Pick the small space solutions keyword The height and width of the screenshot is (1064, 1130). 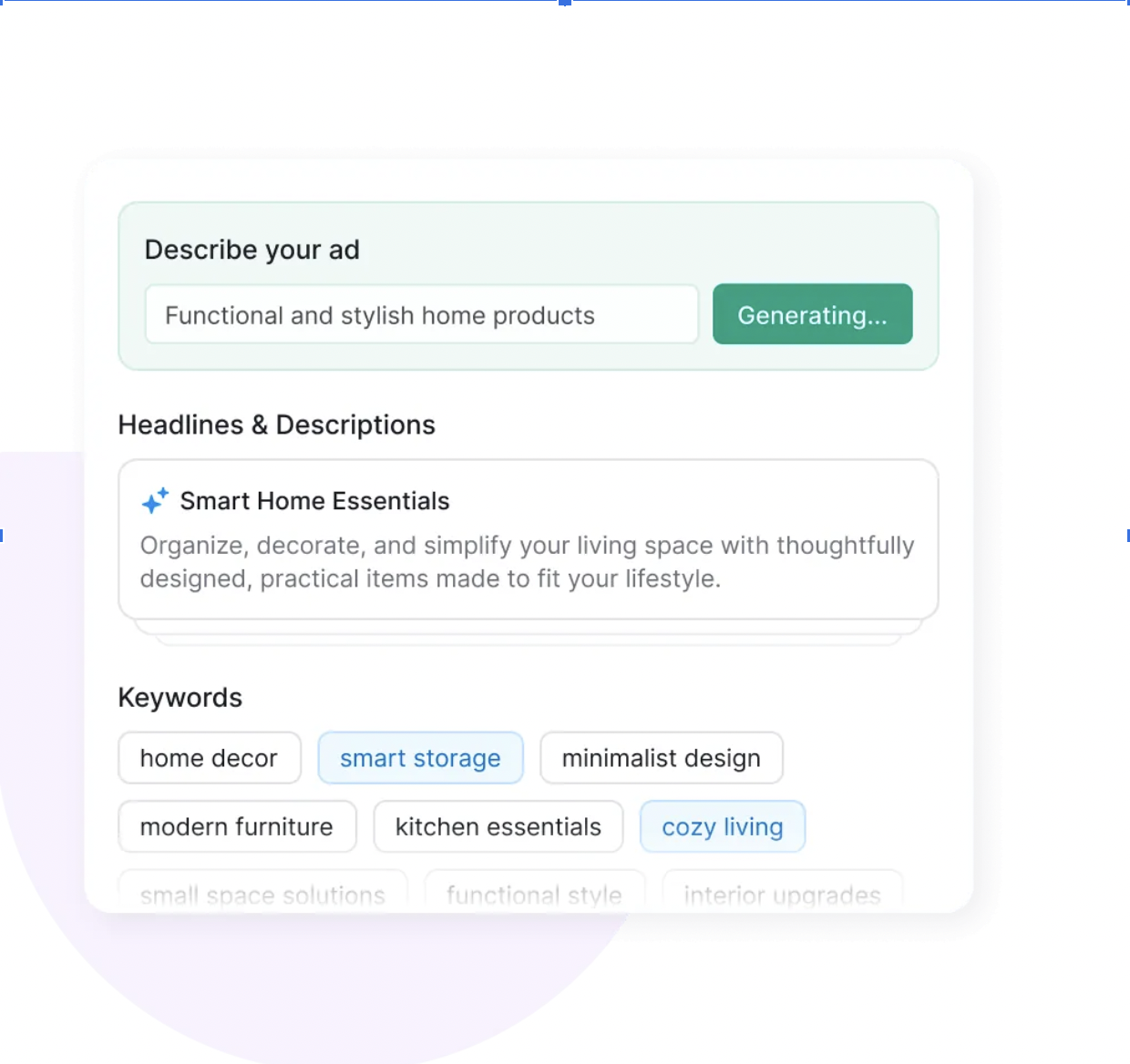pos(262,894)
